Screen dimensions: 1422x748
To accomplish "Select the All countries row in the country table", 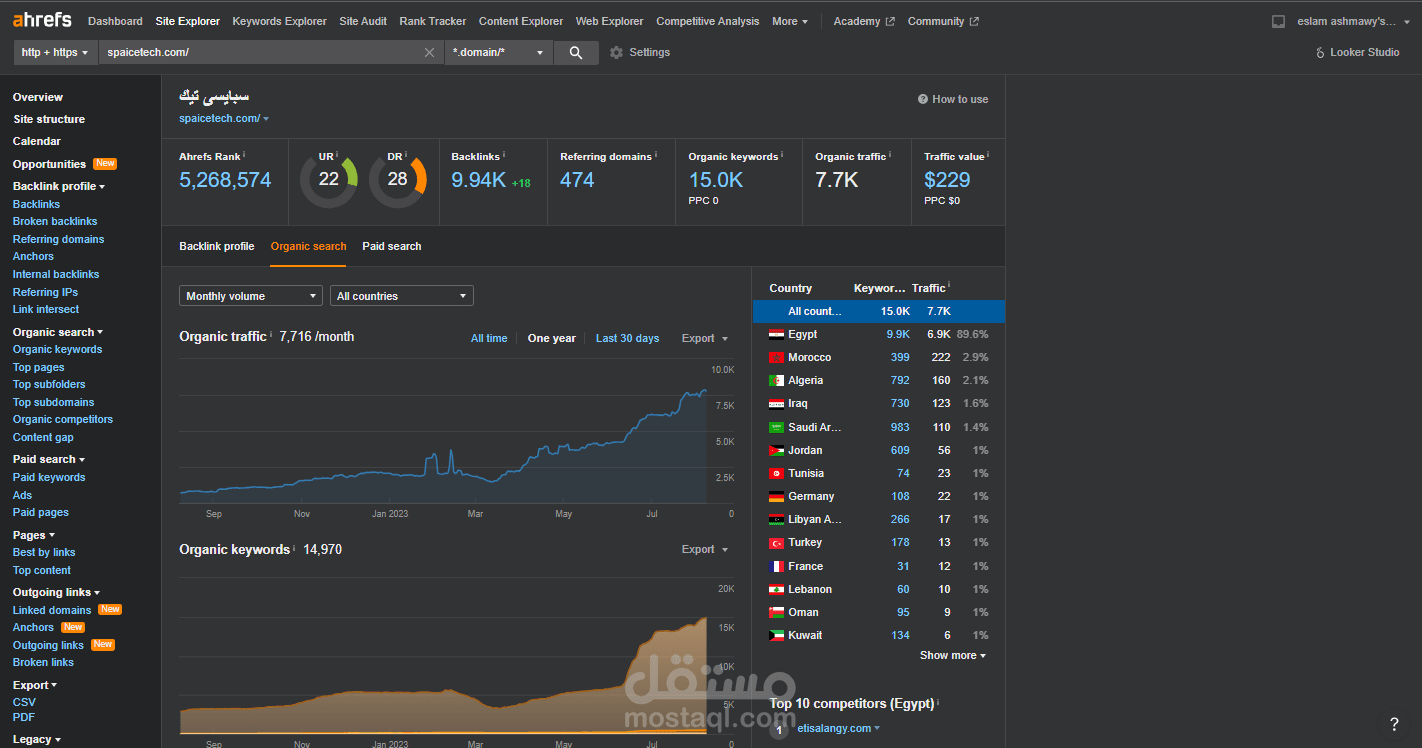I will click(879, 312).
